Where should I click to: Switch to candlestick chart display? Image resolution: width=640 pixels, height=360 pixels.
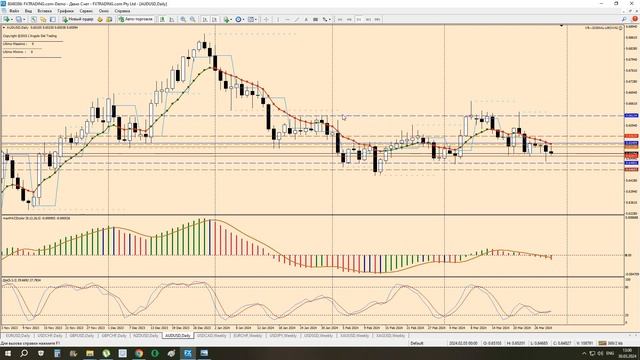pos(172,19)
